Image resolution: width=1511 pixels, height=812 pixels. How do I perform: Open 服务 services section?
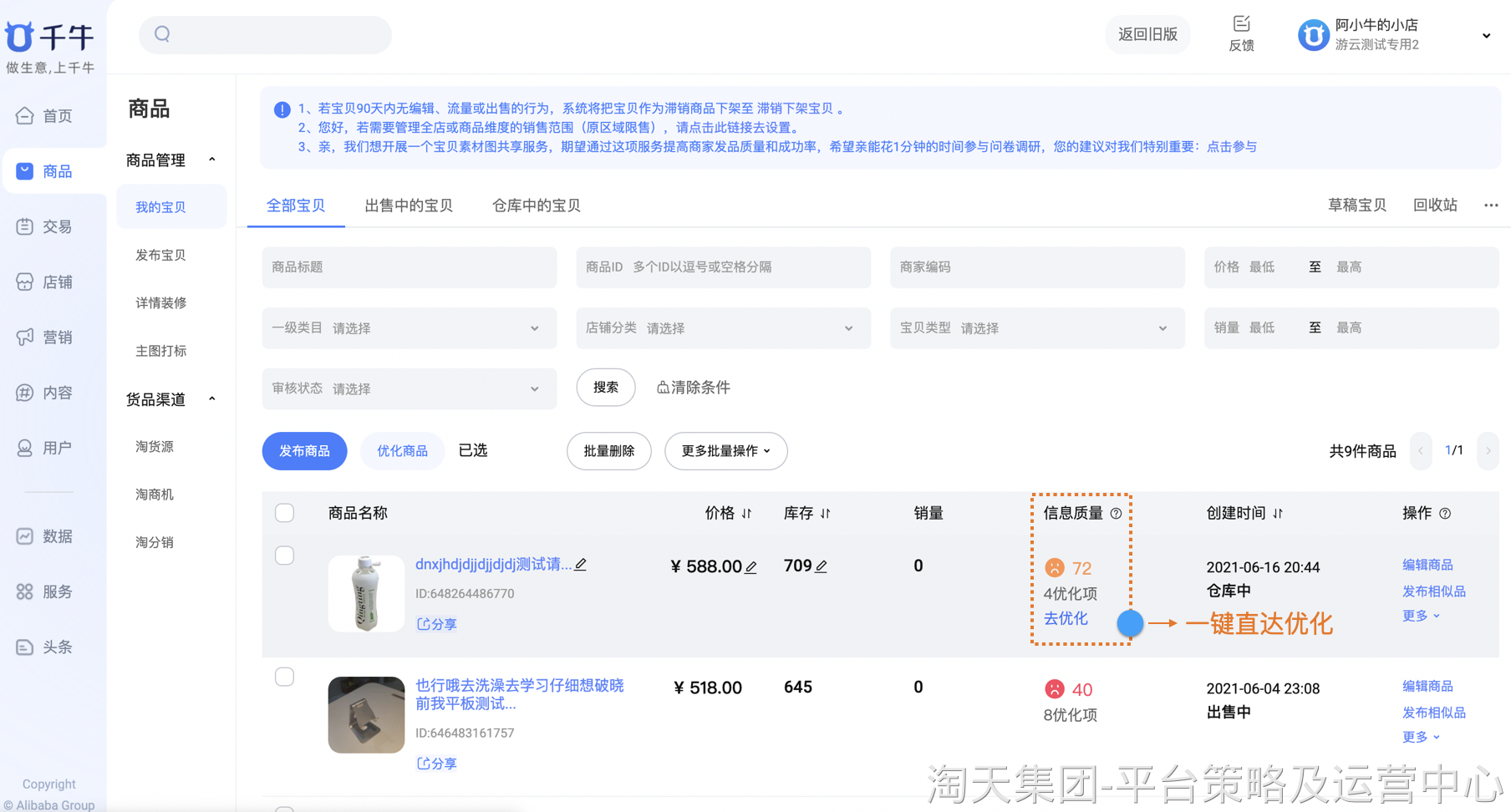click(45, 591)
